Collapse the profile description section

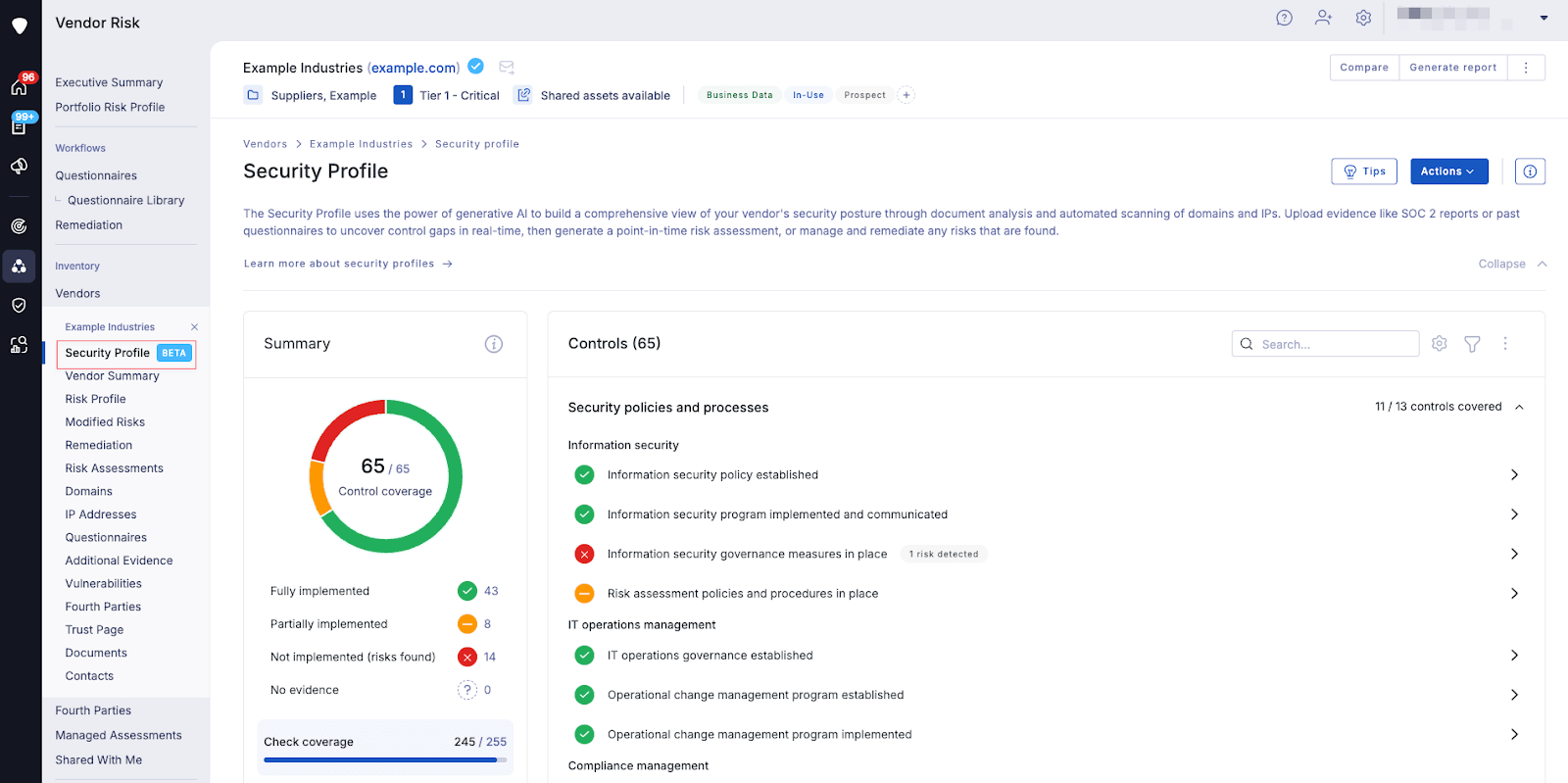click(1512, 264)
